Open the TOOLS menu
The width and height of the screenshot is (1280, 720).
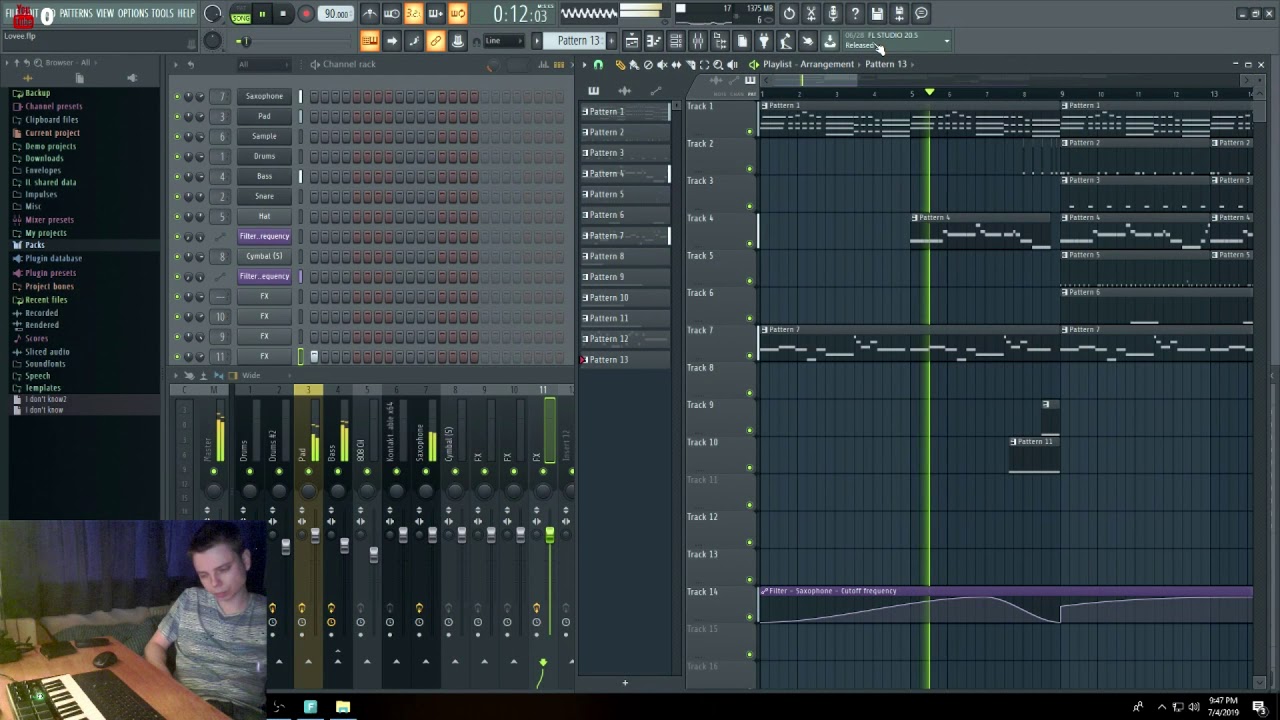click(x=162, y=13)
